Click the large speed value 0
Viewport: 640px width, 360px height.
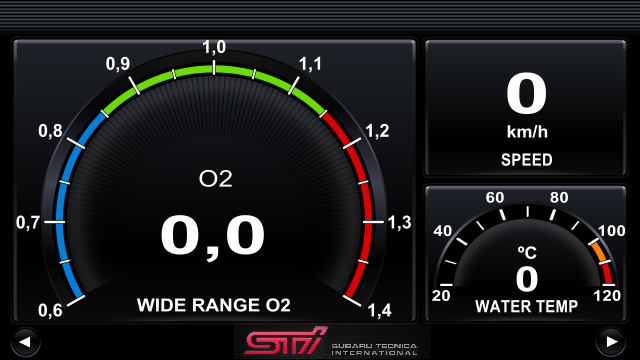[x=527, y=94]
